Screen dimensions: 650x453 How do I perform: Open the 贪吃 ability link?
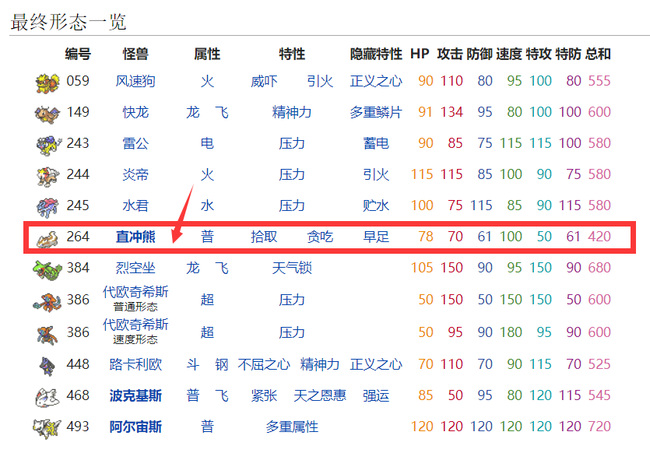pos(320,236)
